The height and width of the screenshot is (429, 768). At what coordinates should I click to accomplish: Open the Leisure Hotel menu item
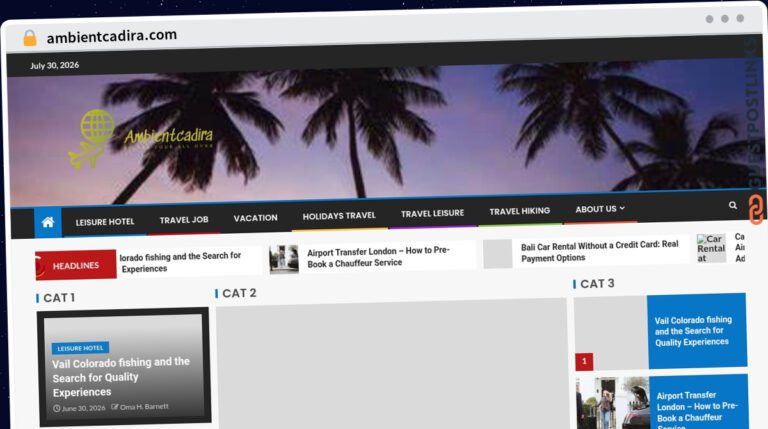point(105,222)
